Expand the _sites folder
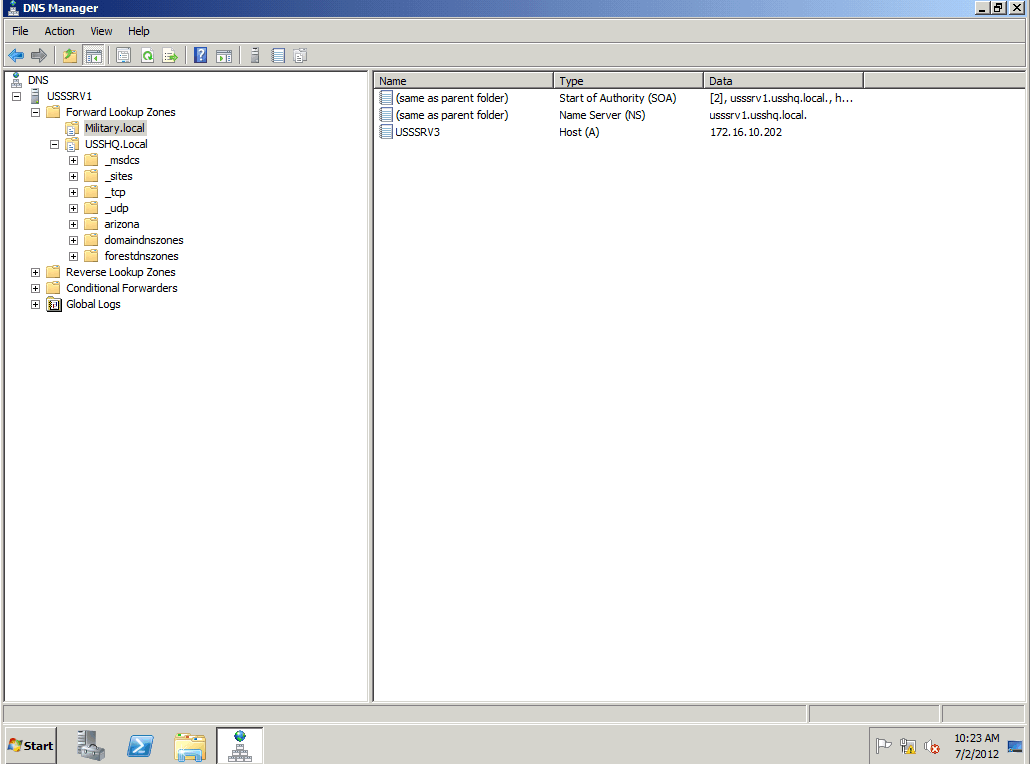1030x764 pixels. pyautogui.click(x=74, y=176)
